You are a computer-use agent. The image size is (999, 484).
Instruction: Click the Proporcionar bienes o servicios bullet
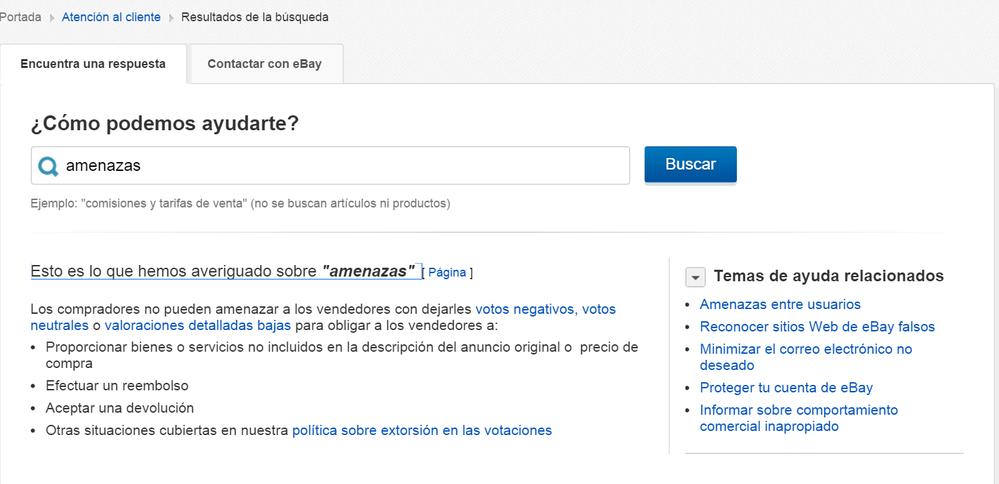(x=341, y=355)
